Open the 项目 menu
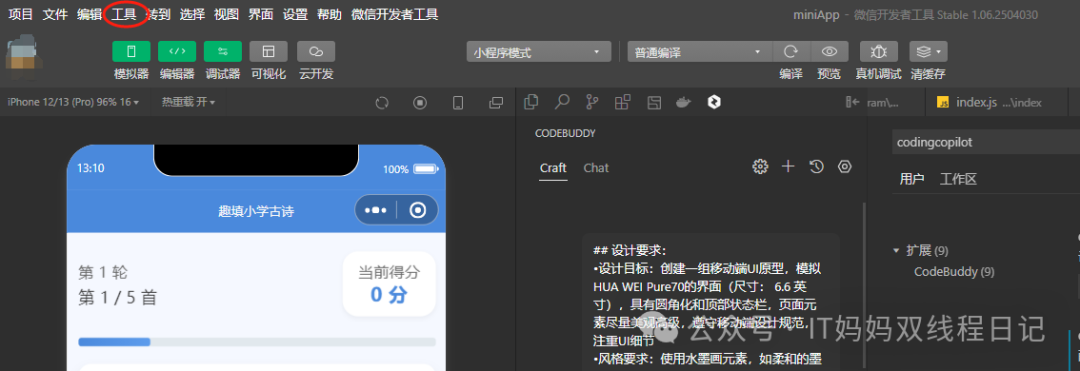This screenshot has height=371, width=1080. [20, 14]
